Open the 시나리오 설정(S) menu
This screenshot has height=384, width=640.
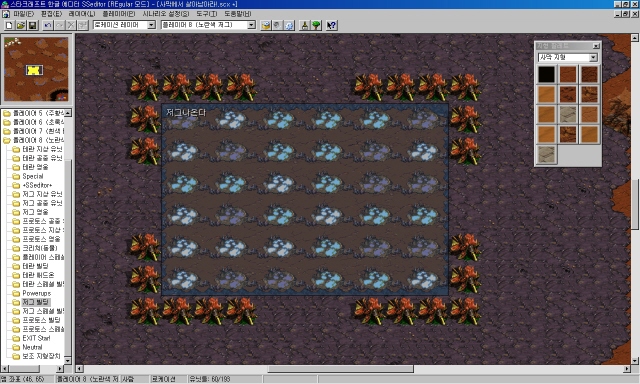[x=166, y=14]
